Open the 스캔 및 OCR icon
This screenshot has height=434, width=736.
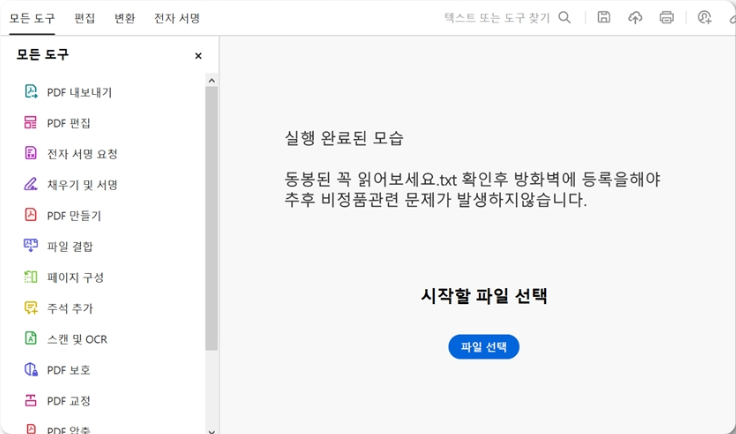click(30, 339)
